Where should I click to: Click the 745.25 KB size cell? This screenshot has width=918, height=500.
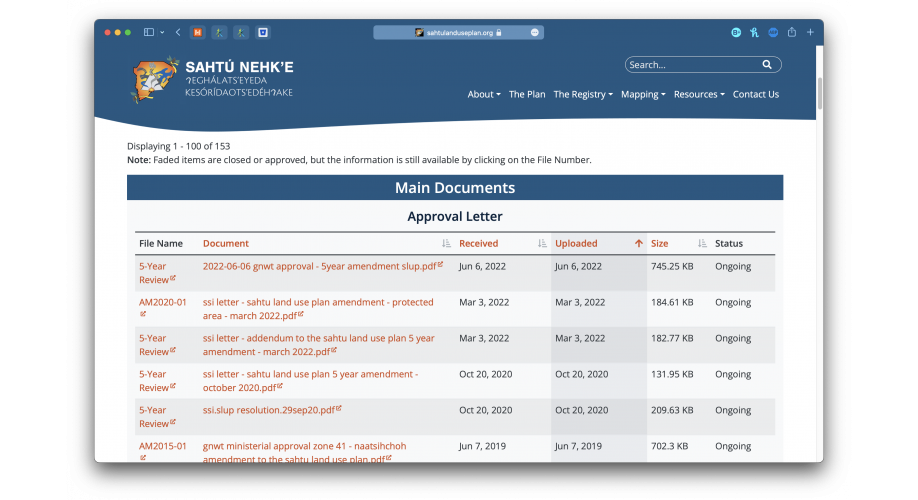click(672, 266)
